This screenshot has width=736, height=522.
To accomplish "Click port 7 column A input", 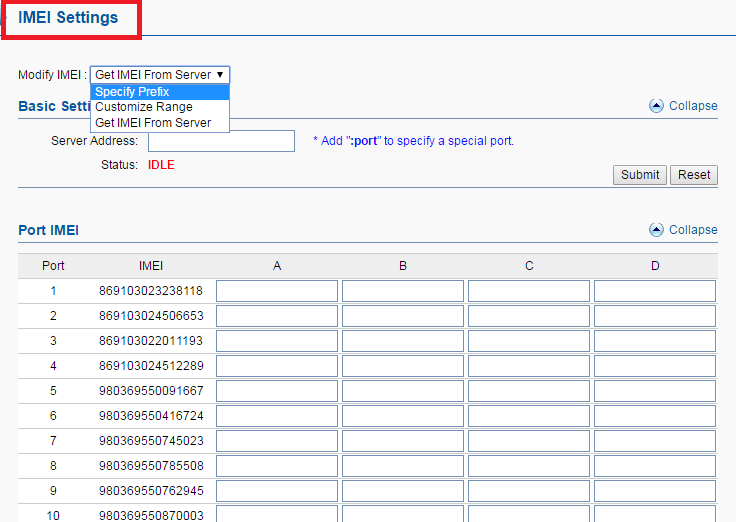I will pos(277,441).
